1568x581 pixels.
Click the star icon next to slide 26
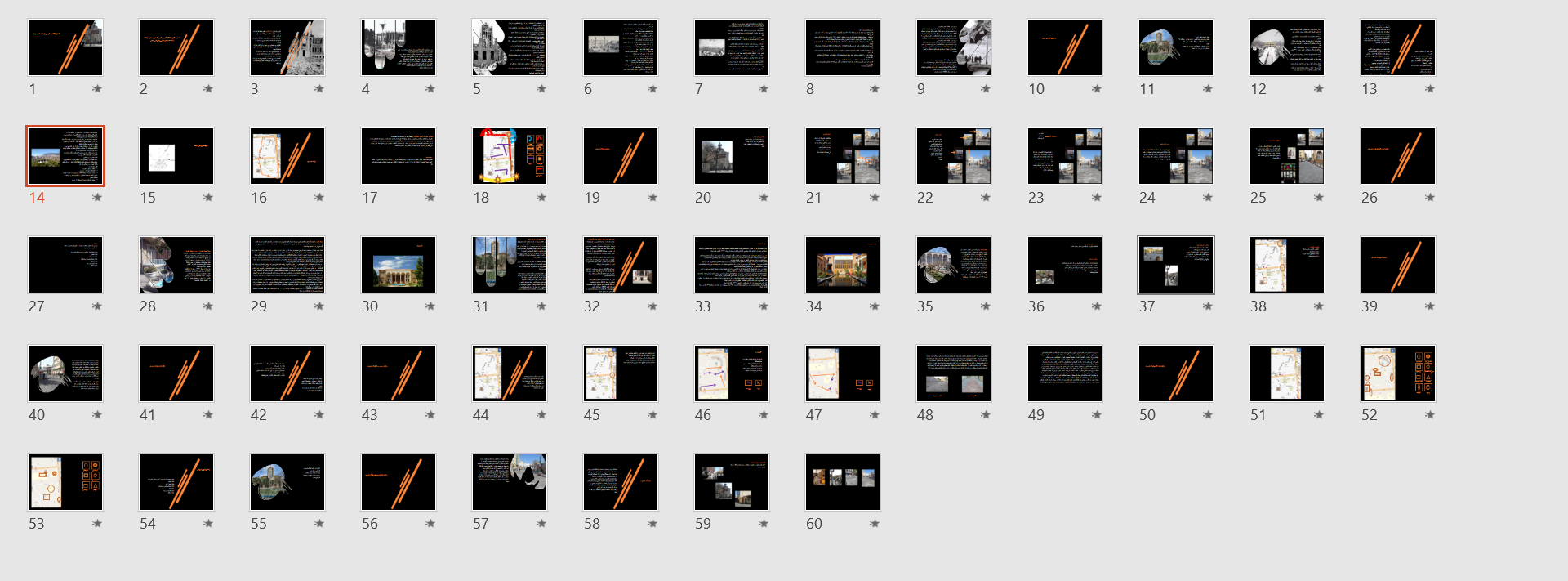pyautogui.click(x=1430, y=198)
